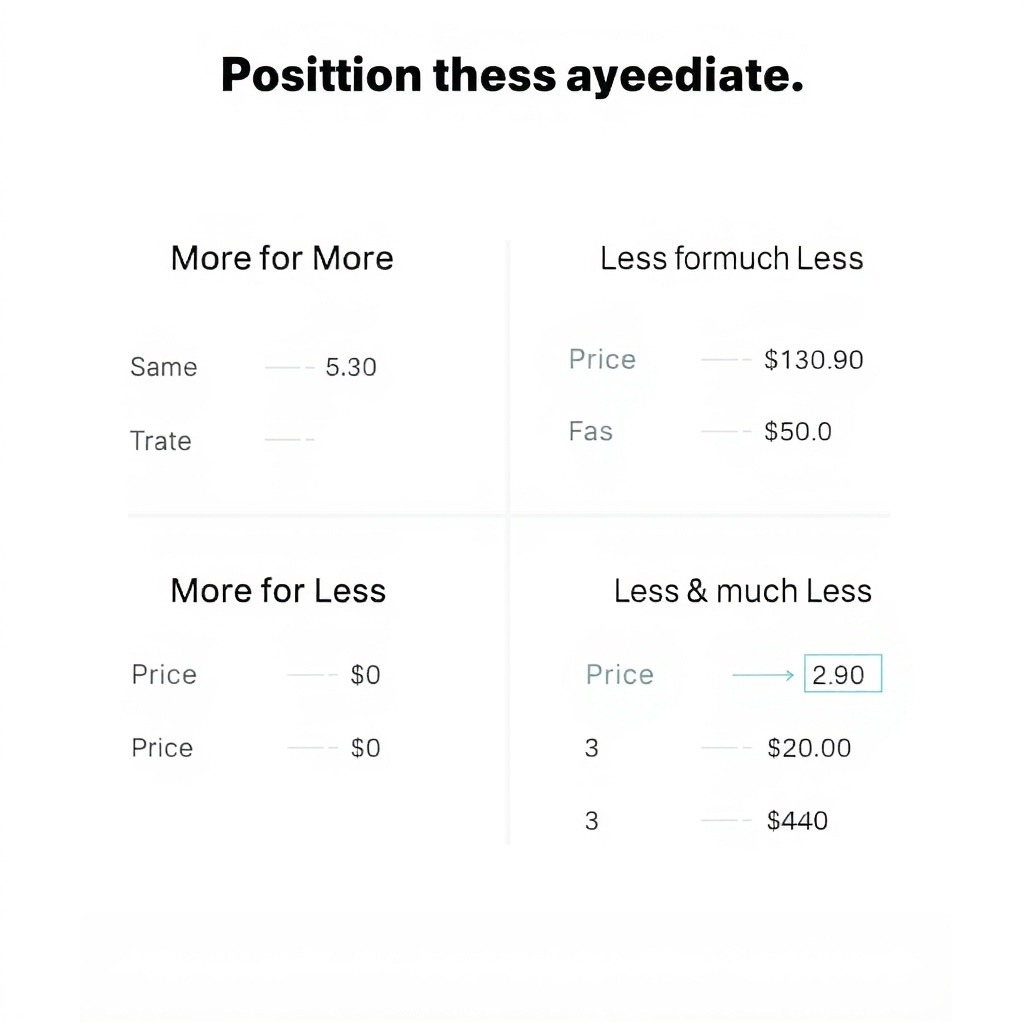Click the $130.90 price value
The image size is (1024, 1024).
[814, 360]
